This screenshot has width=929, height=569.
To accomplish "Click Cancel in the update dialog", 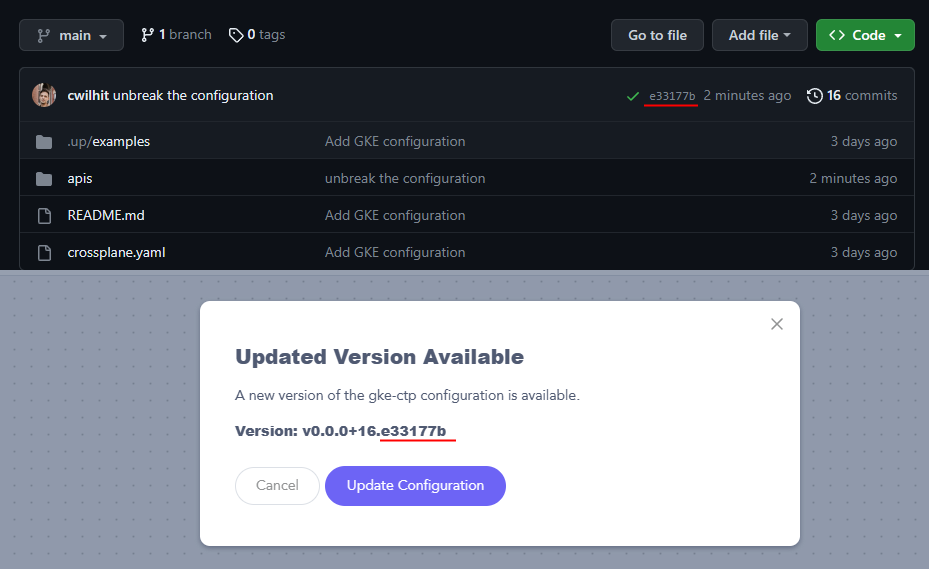I will pyautogui.click(x=277, y=486).
